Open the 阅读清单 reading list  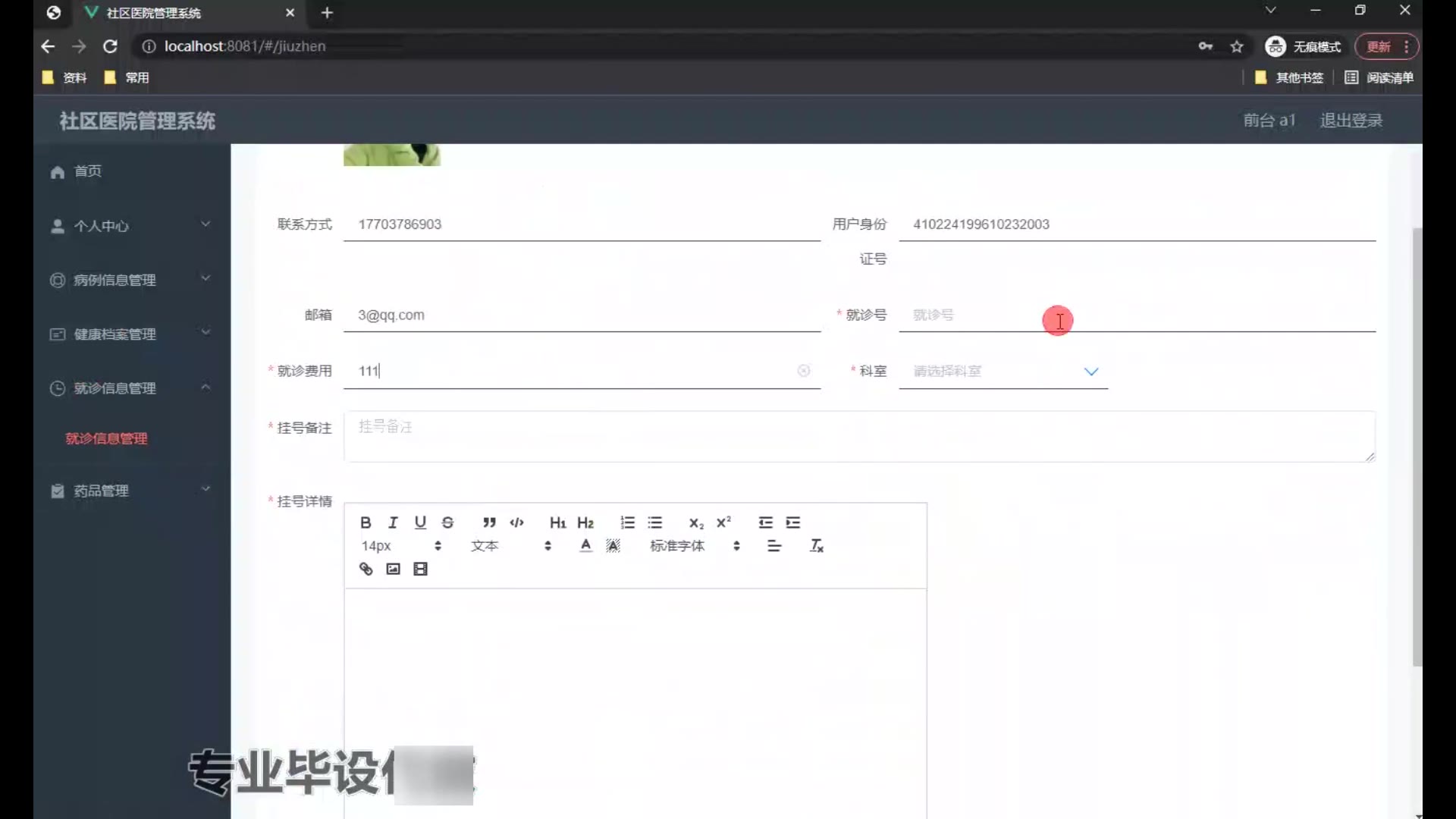pos(1379,77)
